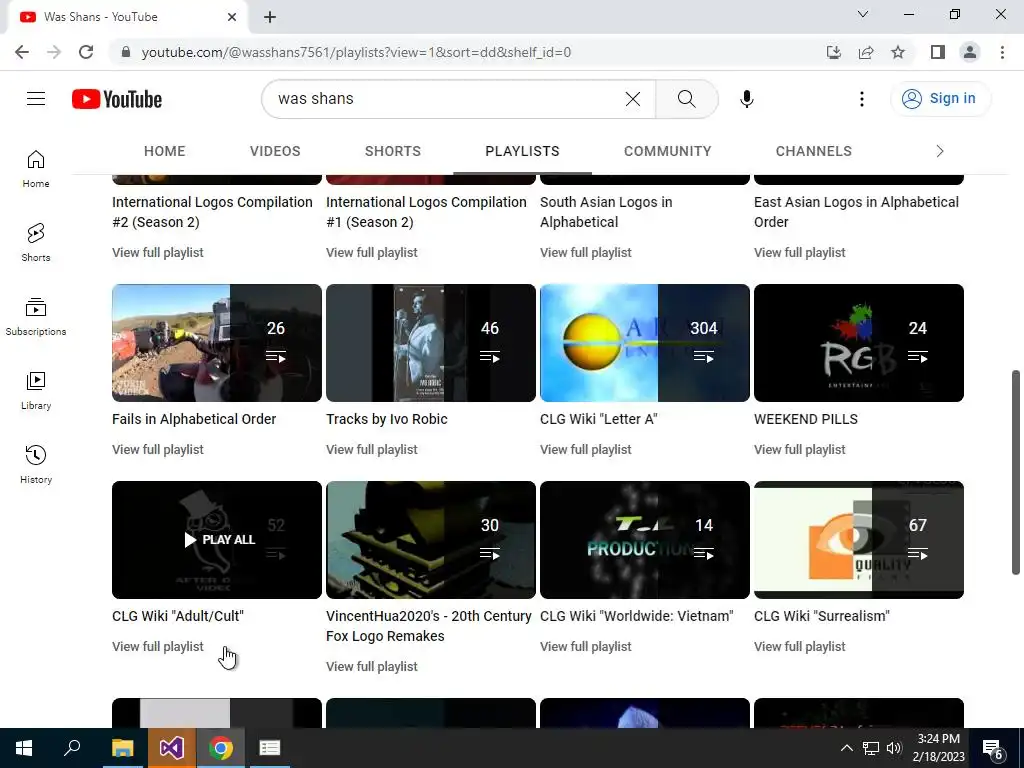The height and width of the screenshot is (768, 1024).
Task: Select the PLAYLISTS channel tab
Action: (522, 151)
